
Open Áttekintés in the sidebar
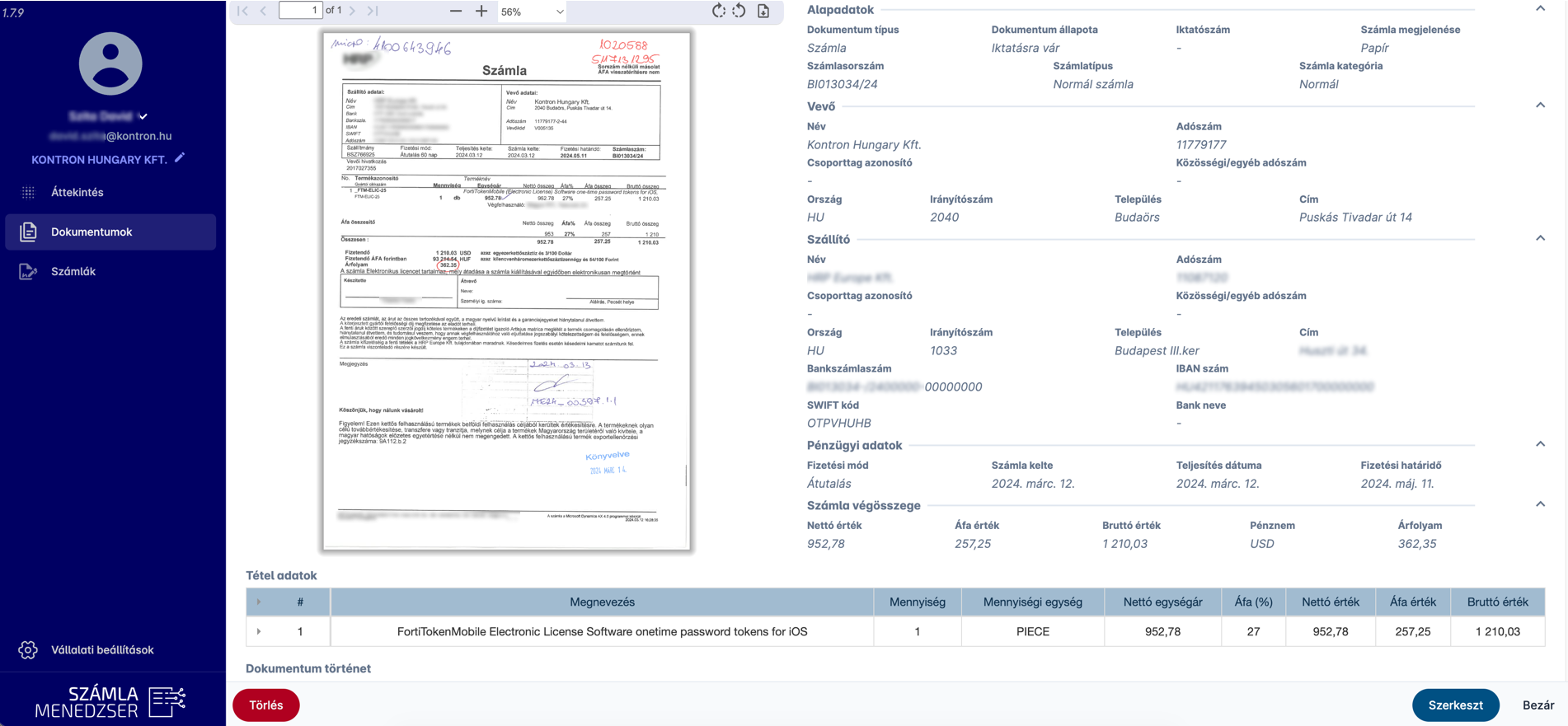click(x=77, y=192)
